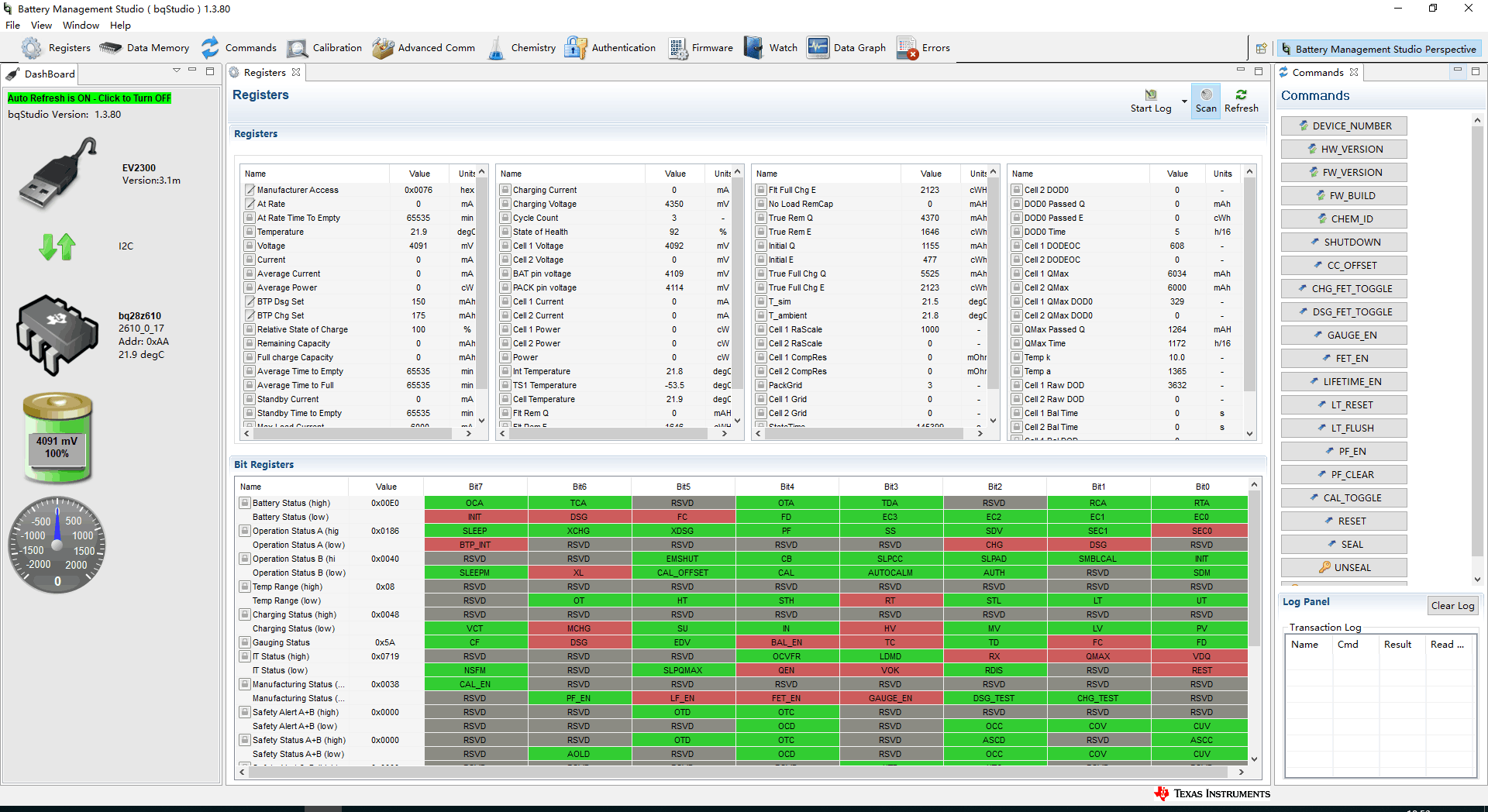The height and width of the screenshot is (812, 1488).
Task: Click the lock icon beside Battery Status (high)
Action: (x=245, y=503)
